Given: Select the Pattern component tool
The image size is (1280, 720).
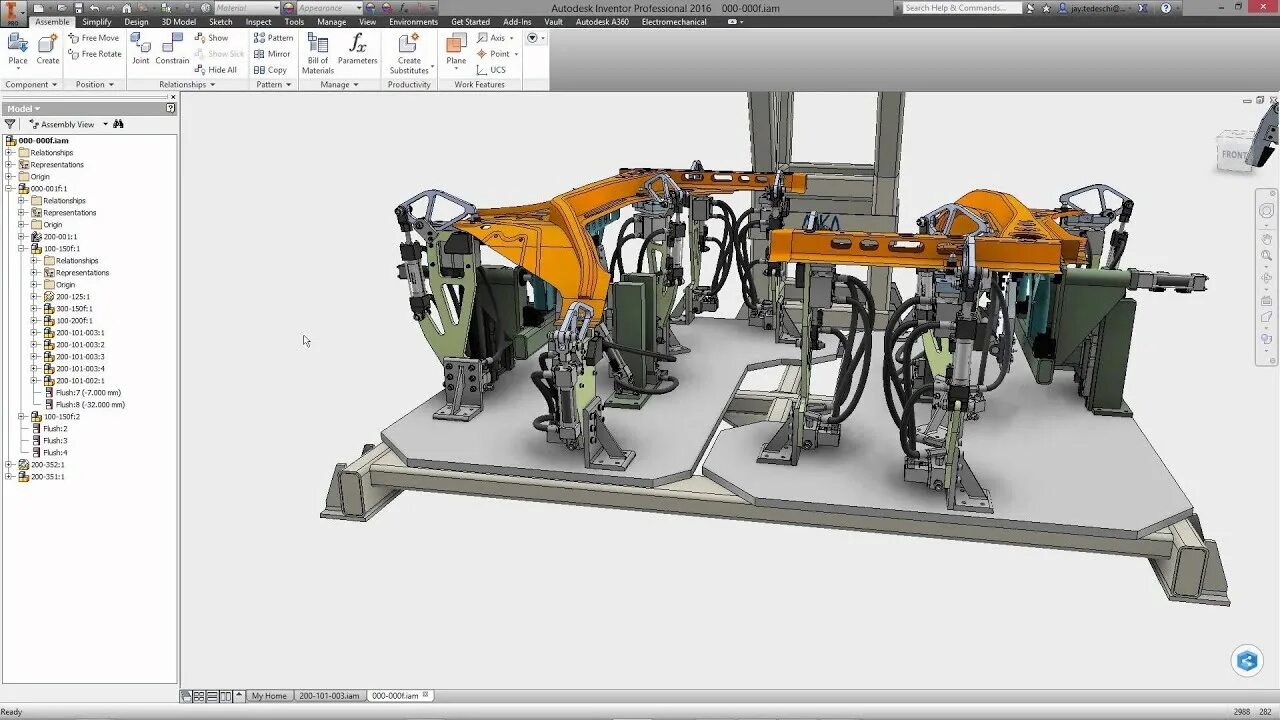Looking at the screenshot, I should point(273,38).
